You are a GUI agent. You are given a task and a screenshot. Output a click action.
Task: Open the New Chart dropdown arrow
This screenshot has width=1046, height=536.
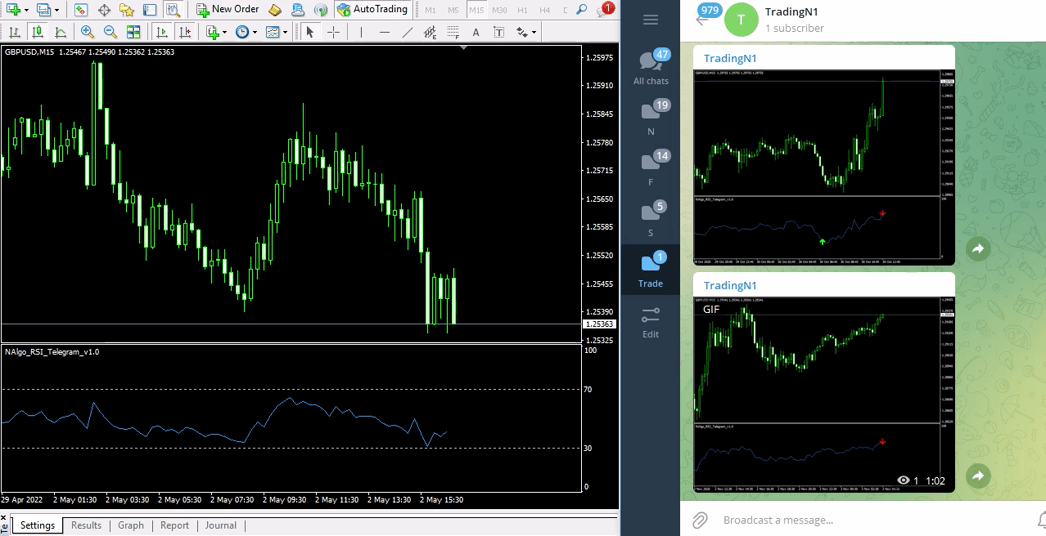coord(26,10)
